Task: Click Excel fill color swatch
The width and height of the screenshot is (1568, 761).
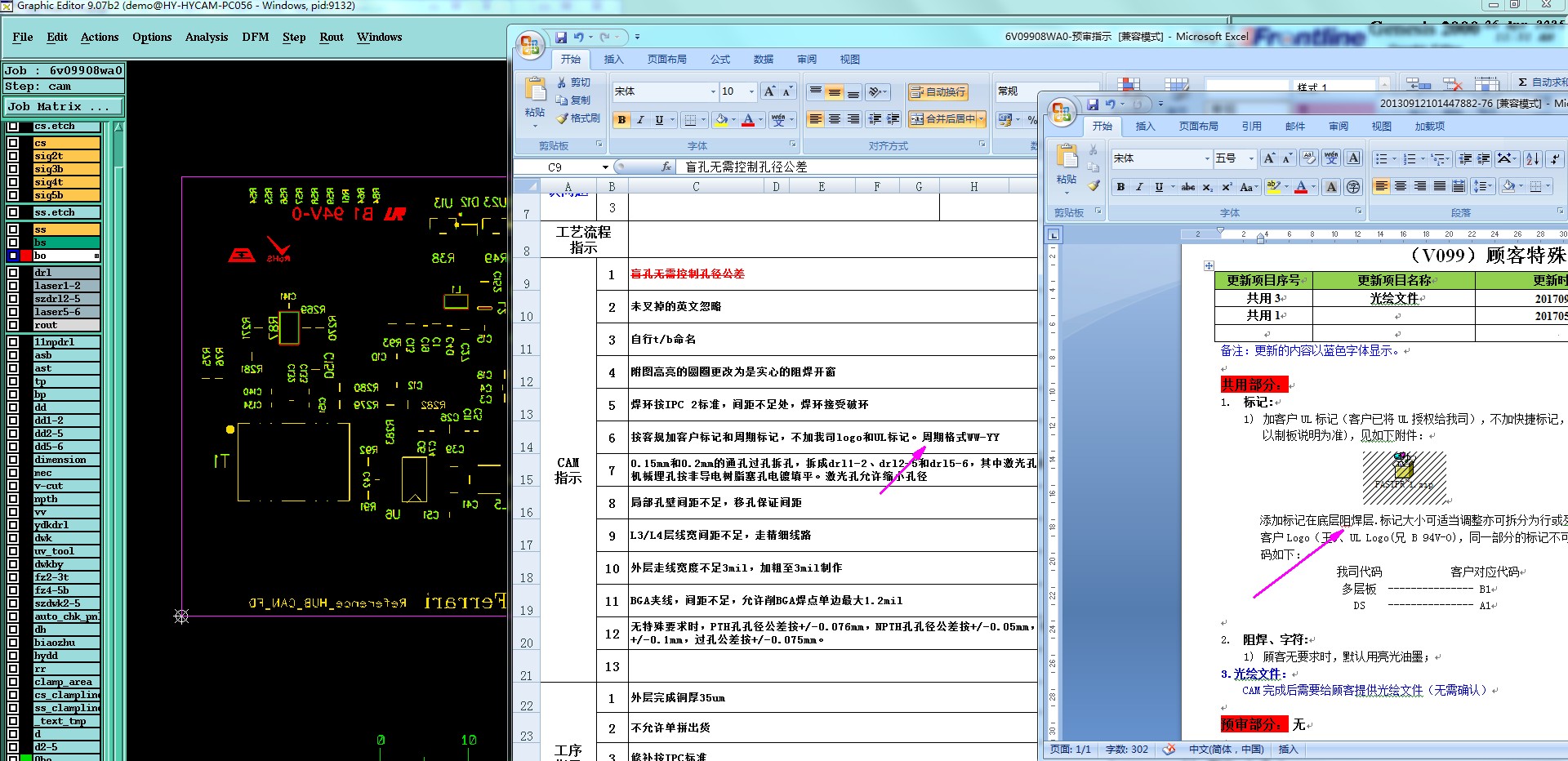Action: pos(721,120)
